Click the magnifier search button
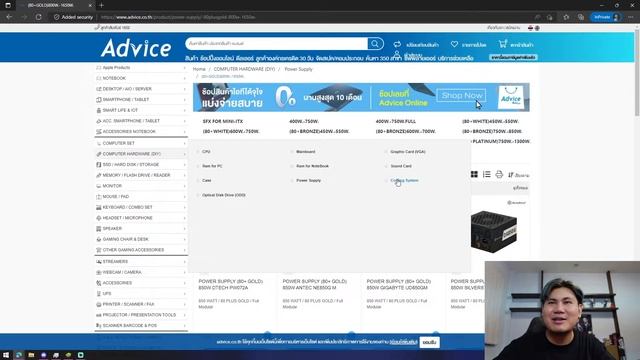640x360 pixels. [375, 44]
